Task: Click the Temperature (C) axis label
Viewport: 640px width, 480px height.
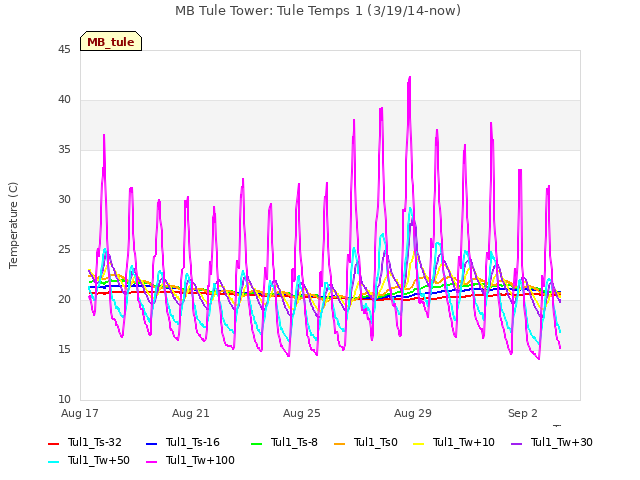Action: pyautogui.click(x=13, y=225)
